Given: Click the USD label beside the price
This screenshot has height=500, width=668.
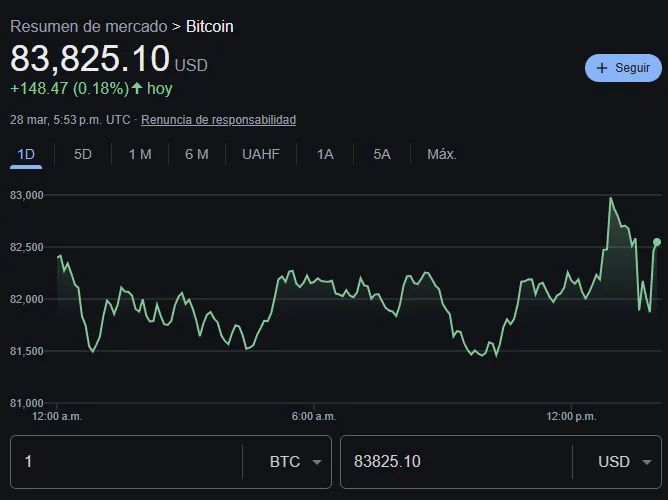Looking at the screenshot, I should pyautogui.click(x=191, y=65).
